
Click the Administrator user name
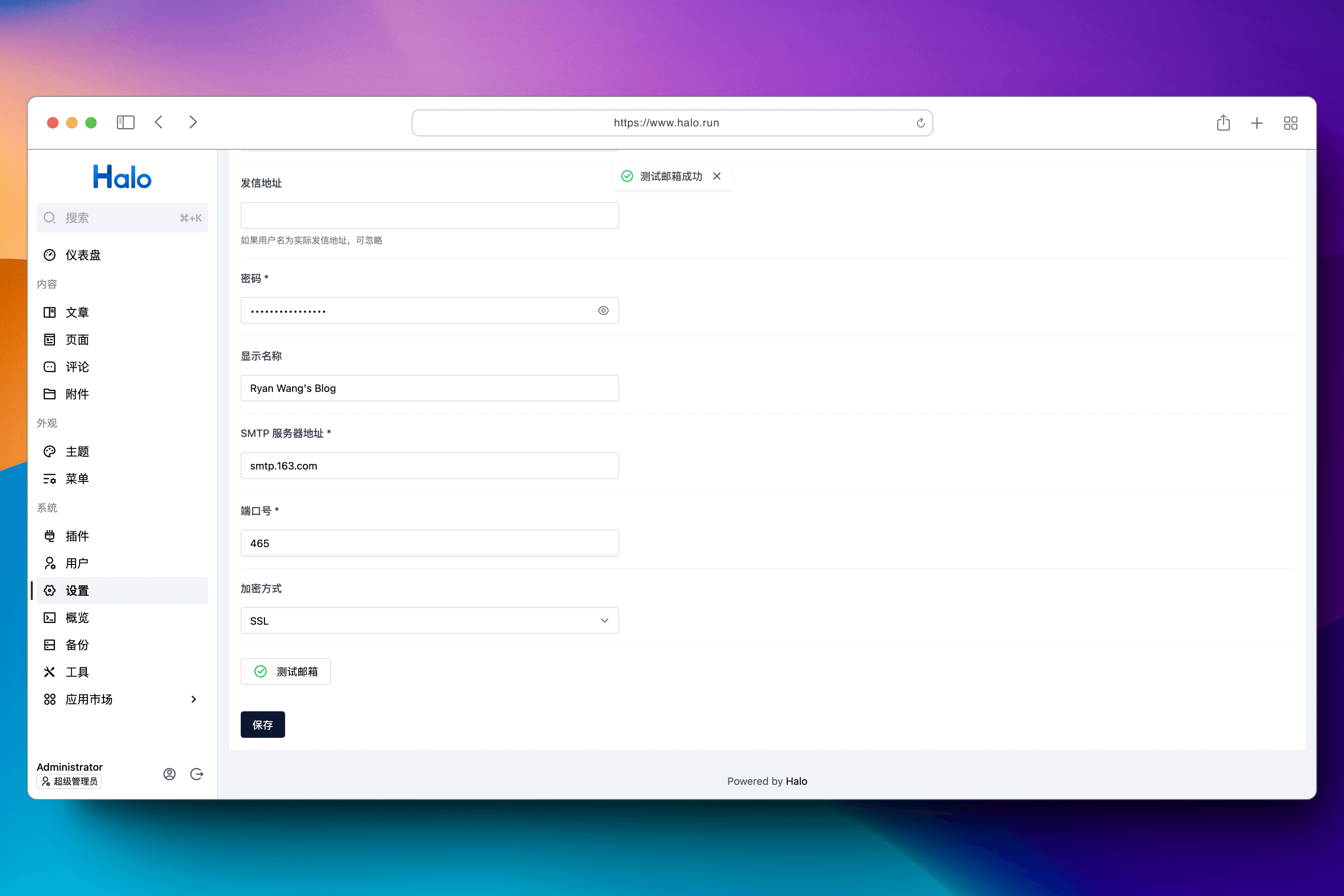point(70,767)
